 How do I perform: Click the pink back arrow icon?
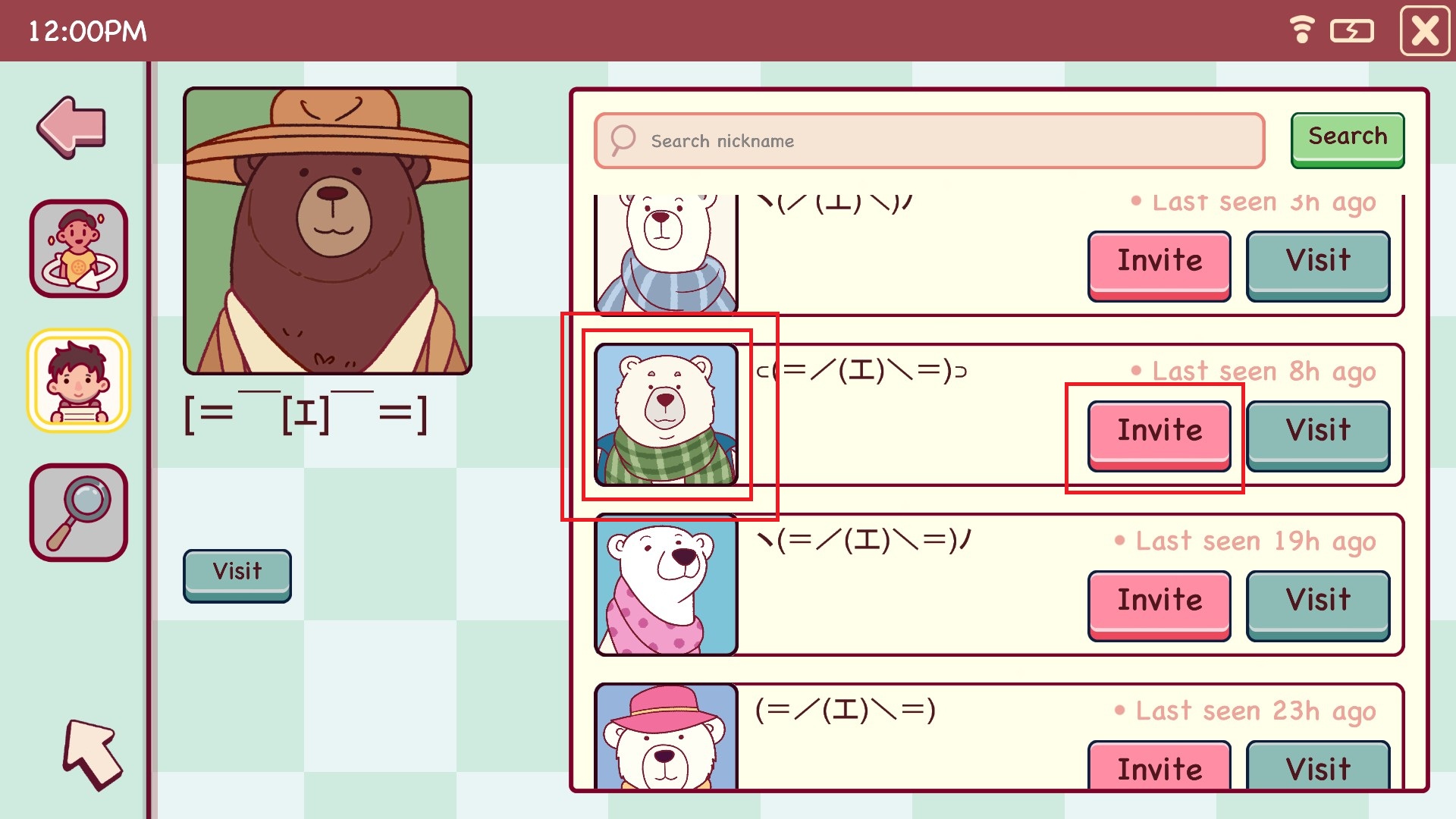(x=72, y=127)
